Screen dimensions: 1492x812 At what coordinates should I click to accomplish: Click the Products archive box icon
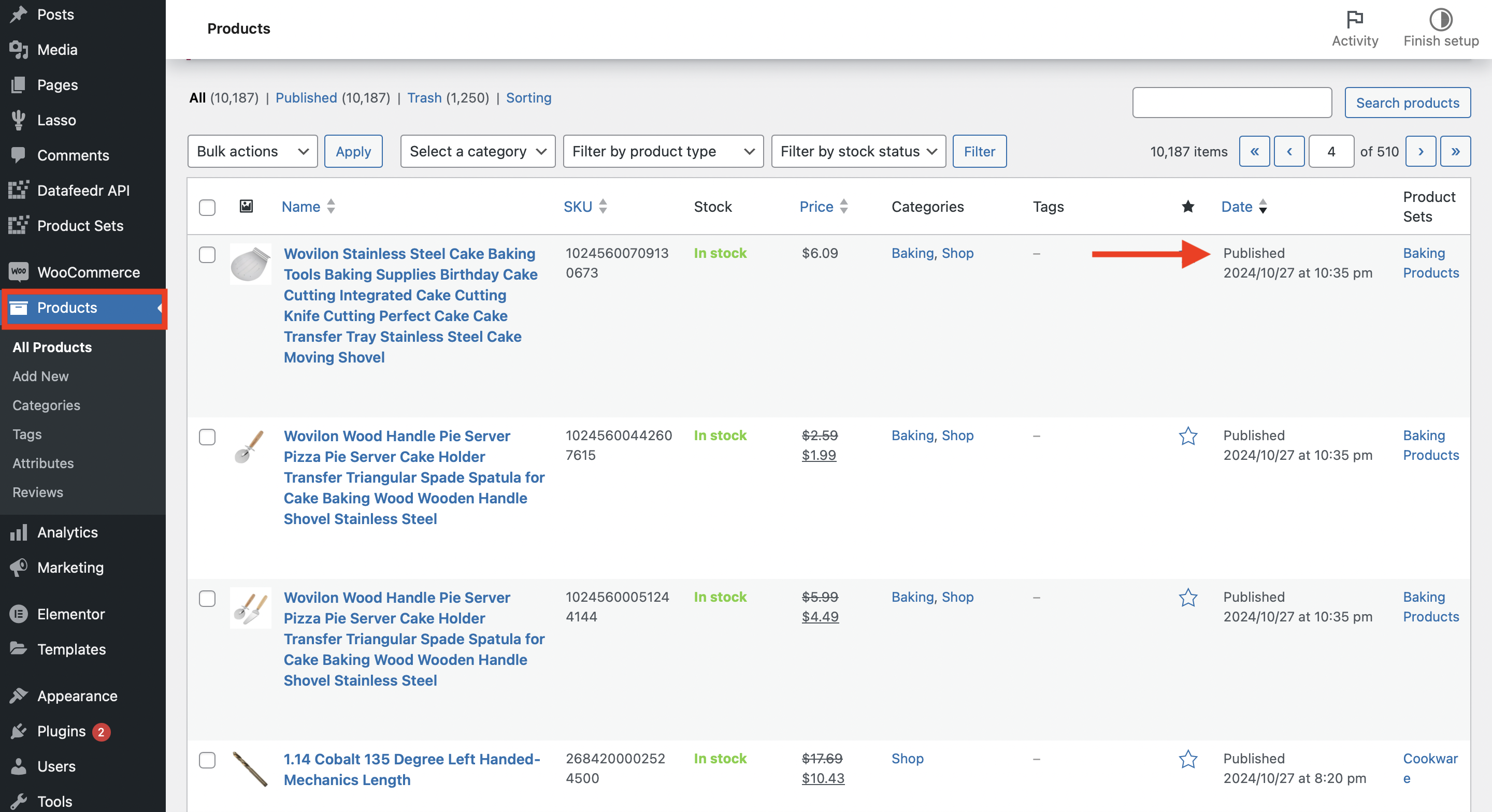(19, 308)
